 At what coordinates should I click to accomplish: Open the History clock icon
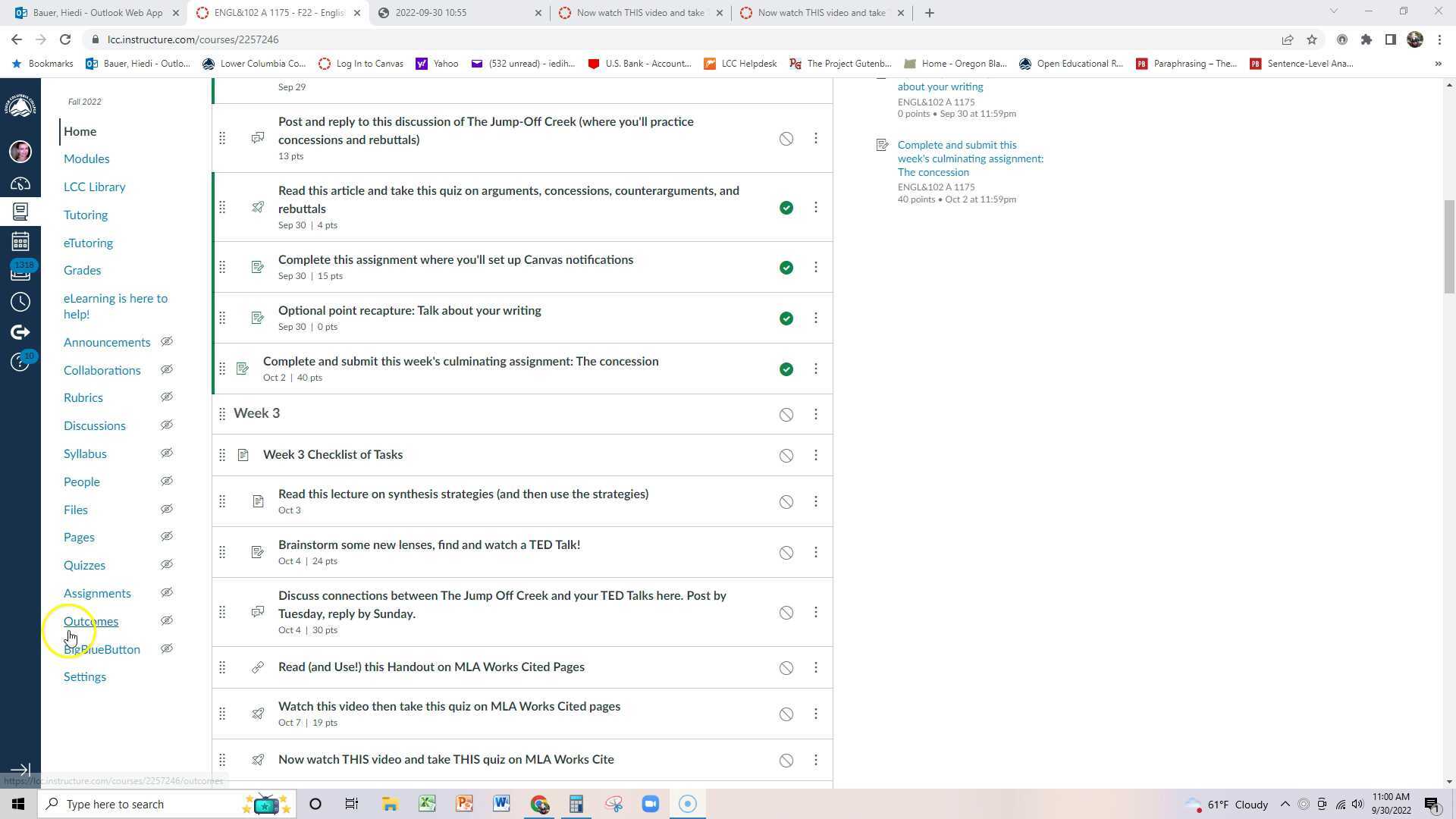pyautogui.click(x=20, y=303)
